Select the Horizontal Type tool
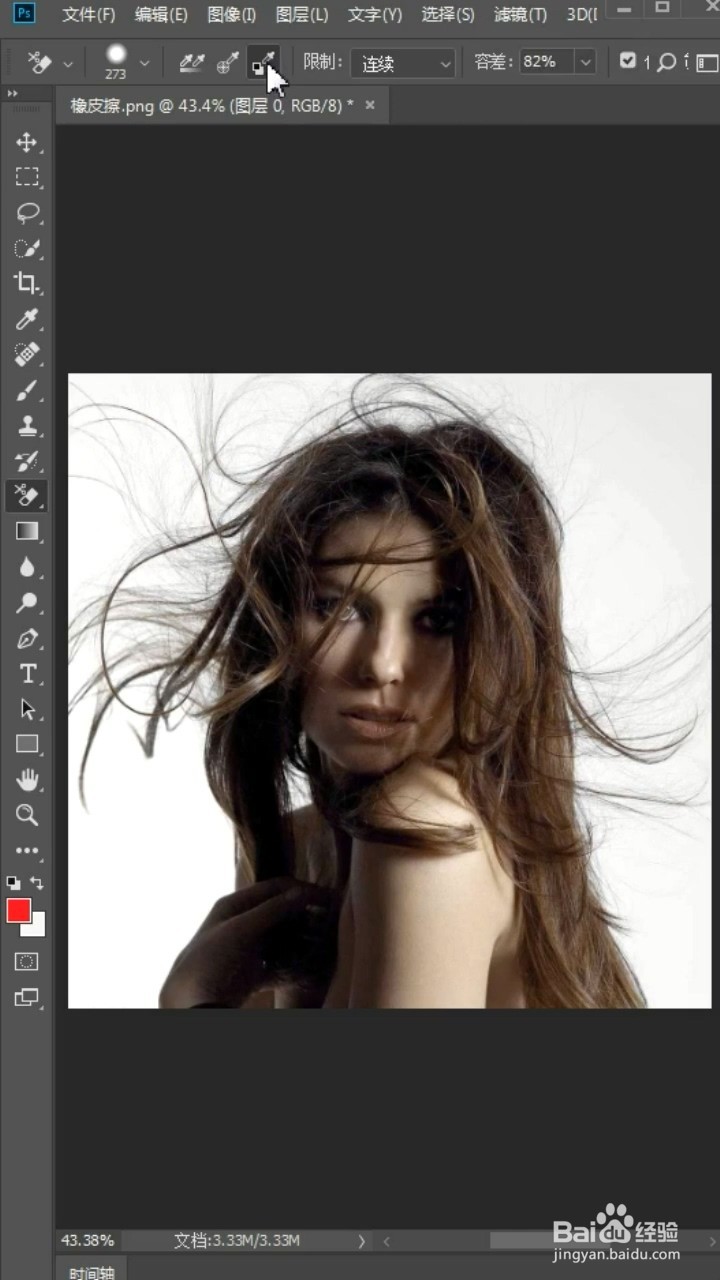The height and width of the screenshot is (1280, 720). coord(27,673)
